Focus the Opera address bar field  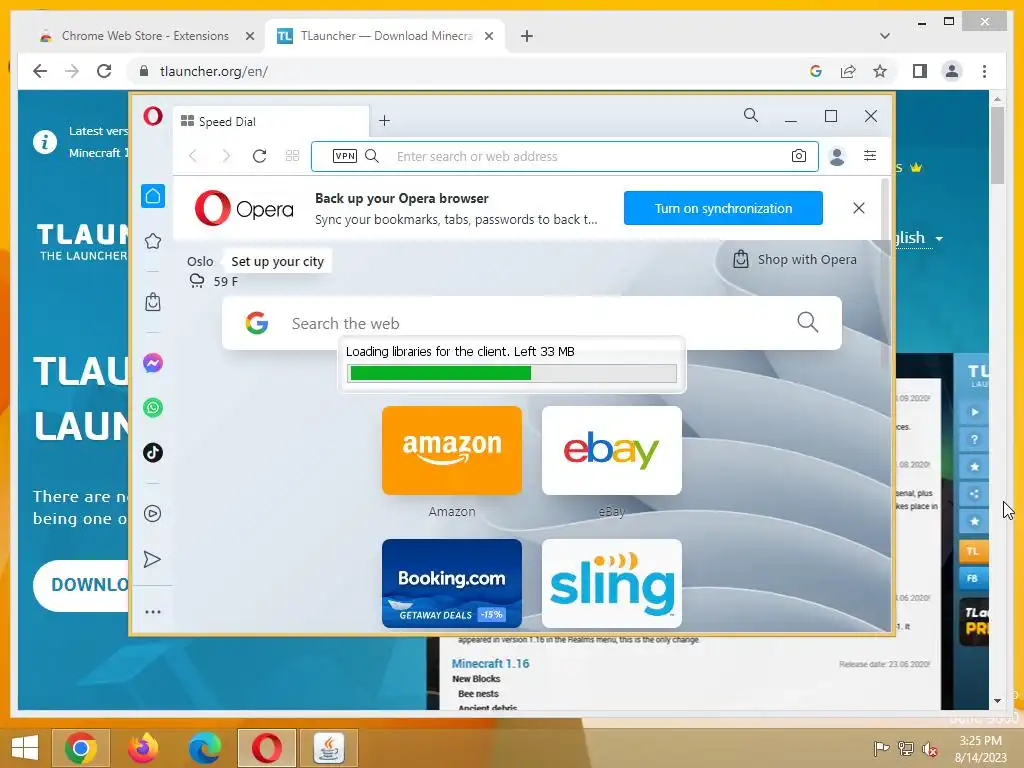[565, 156]
